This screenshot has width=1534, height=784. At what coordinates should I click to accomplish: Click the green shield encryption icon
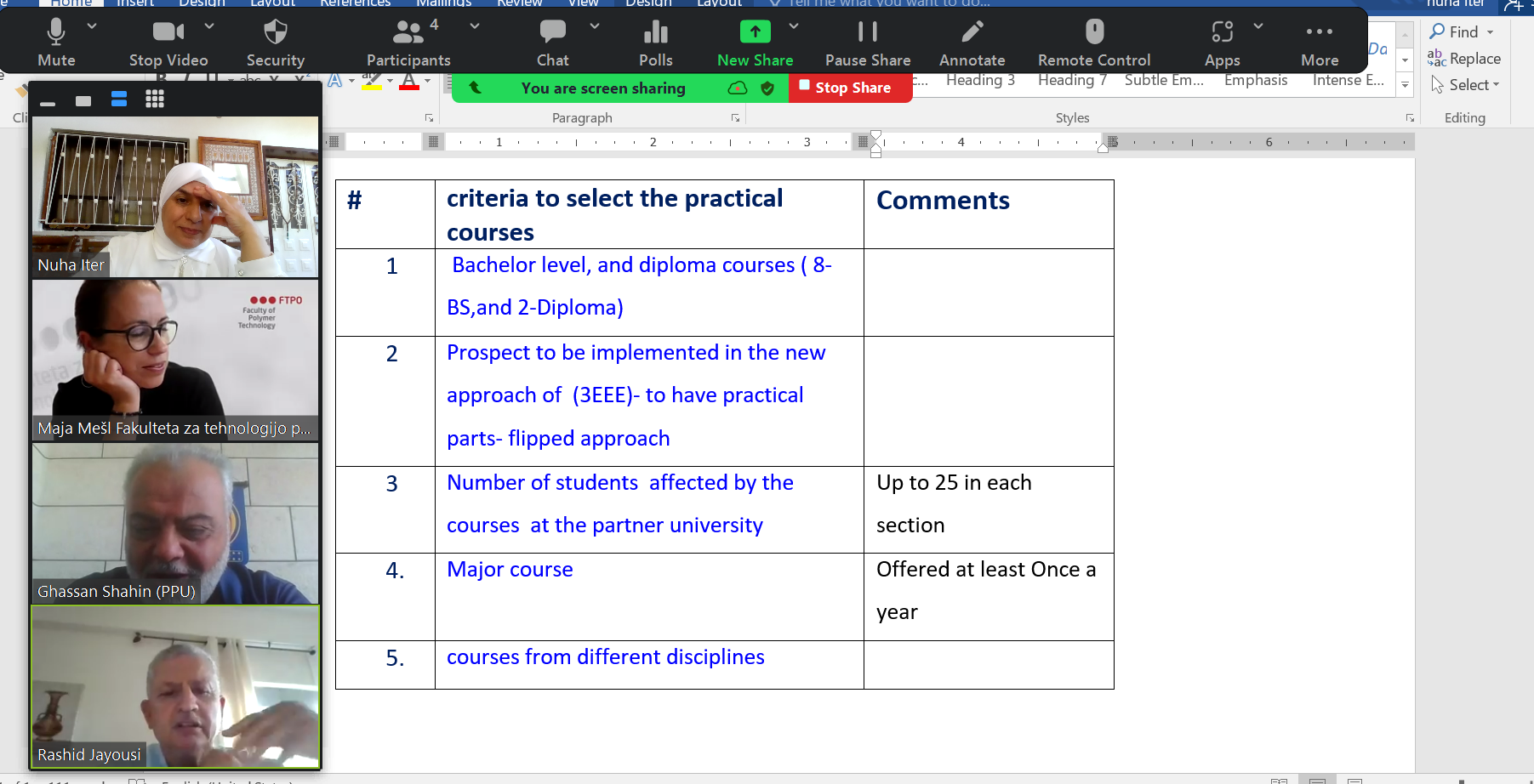click(x=767, y=88)
